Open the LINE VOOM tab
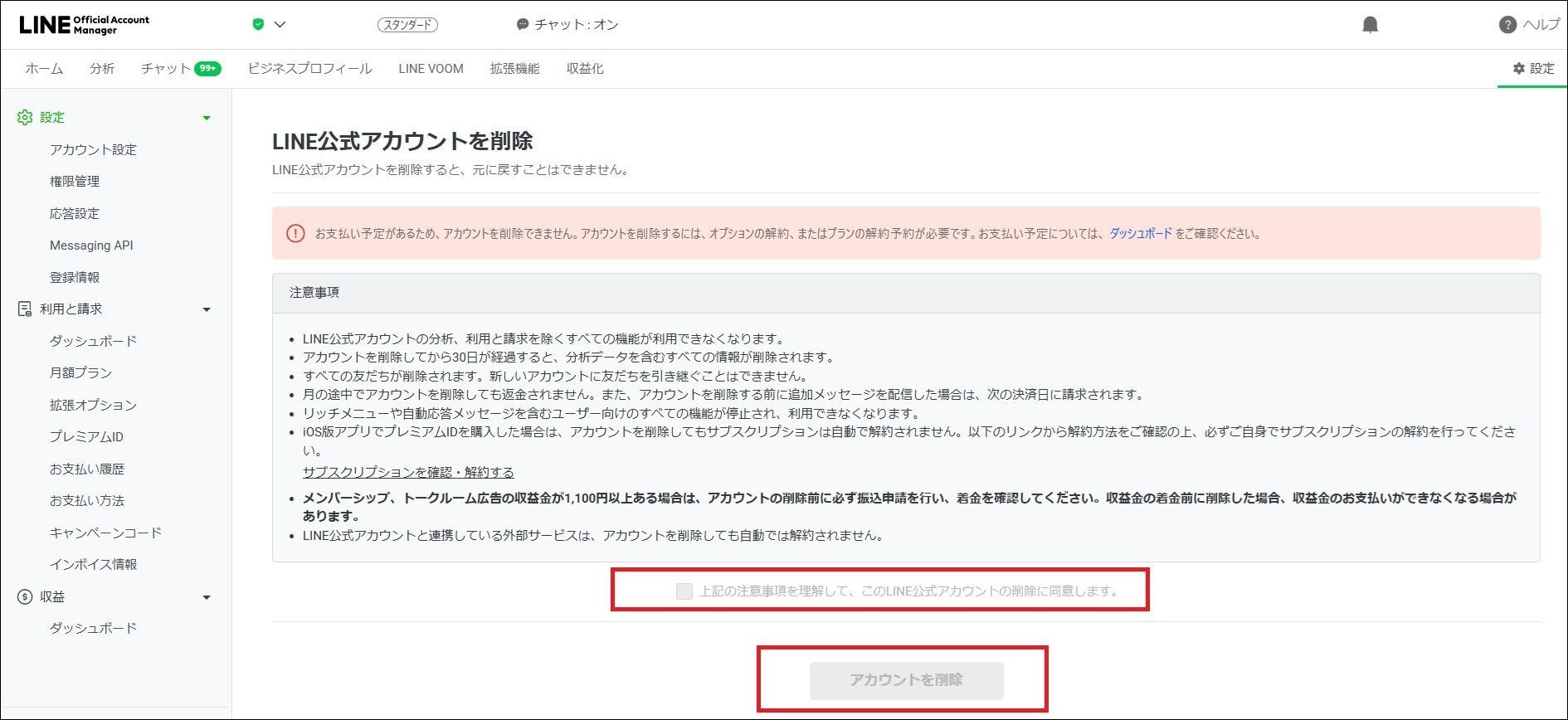The width and height of the screenshot is (1568, 720). tap(431, 69)
